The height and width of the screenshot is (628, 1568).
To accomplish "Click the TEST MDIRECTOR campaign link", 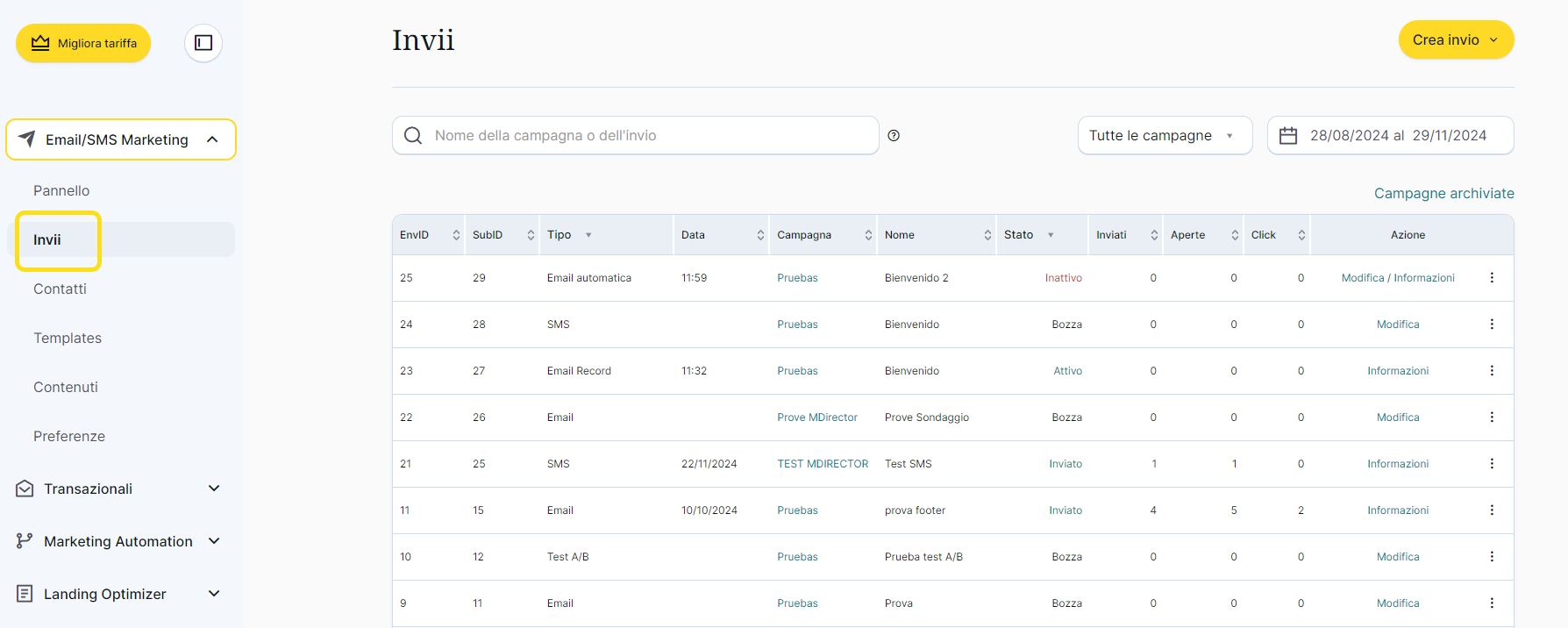I will [x=823, y=464].
